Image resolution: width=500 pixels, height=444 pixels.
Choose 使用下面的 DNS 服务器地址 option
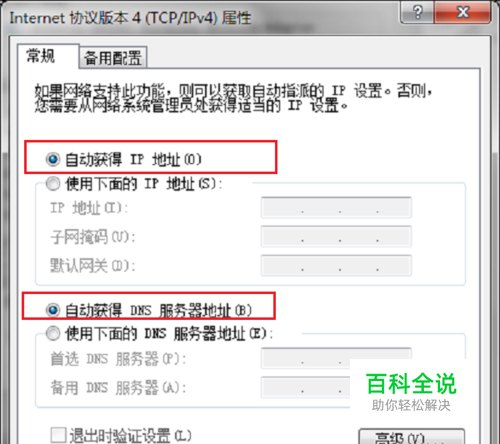click(53, 333)
